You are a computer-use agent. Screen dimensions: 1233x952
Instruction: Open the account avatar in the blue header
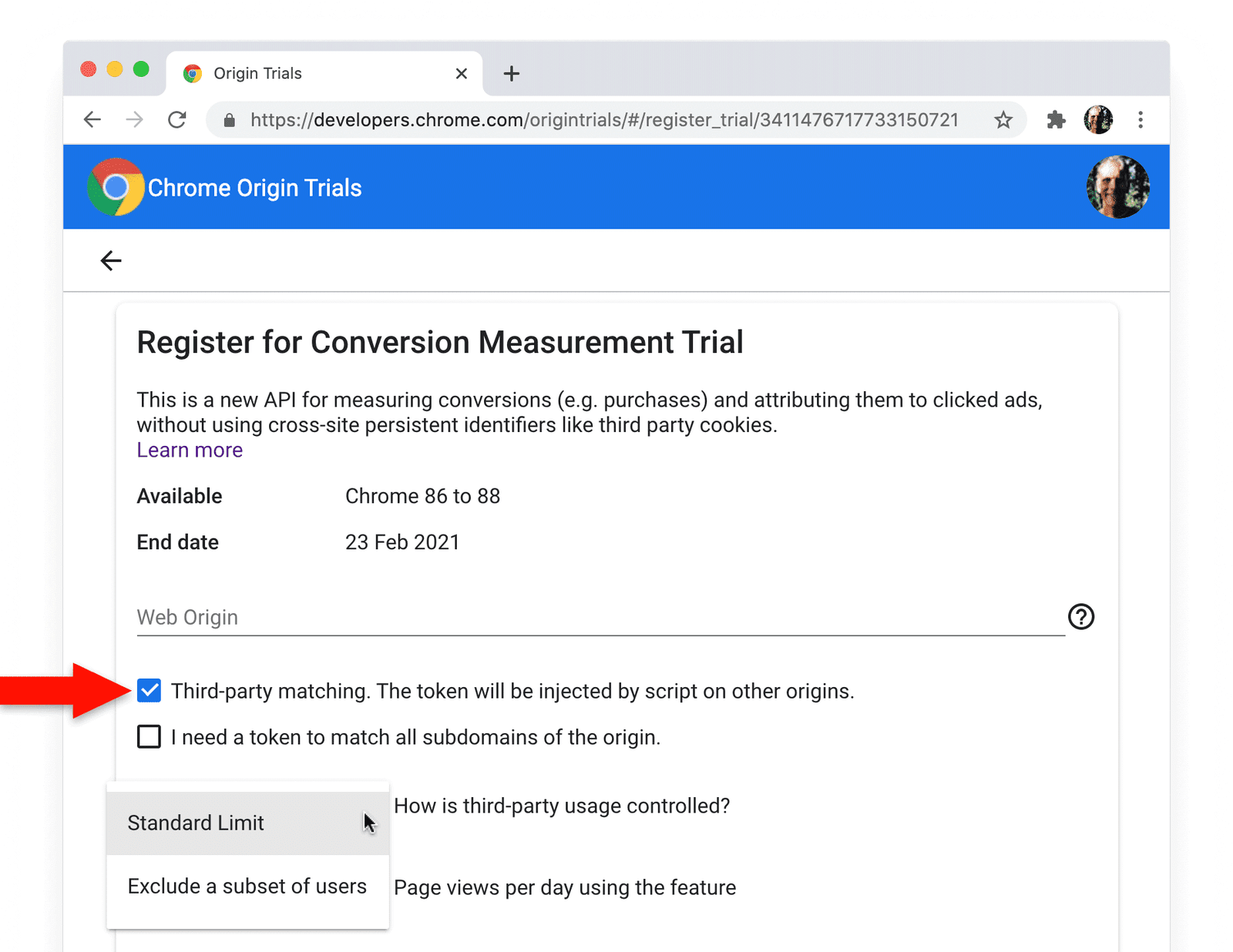(x=1117, y=186)
